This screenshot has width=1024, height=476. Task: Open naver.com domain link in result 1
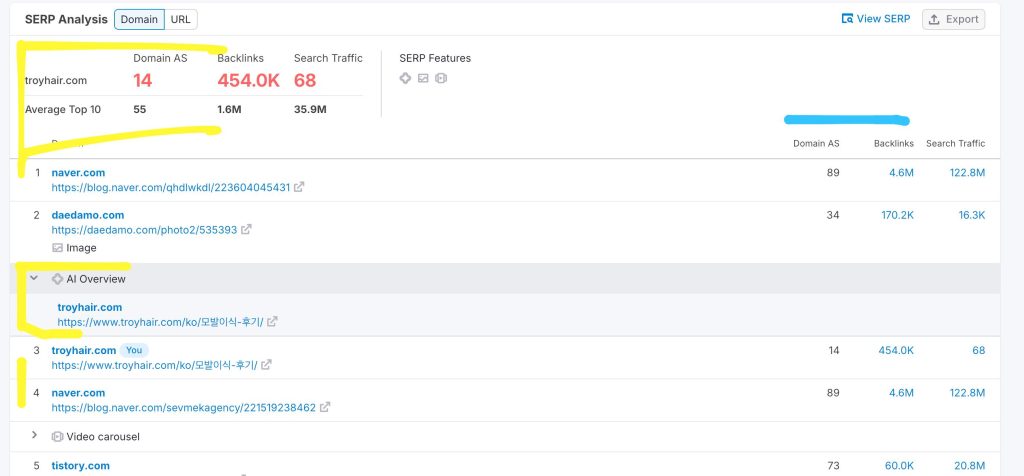78,172
